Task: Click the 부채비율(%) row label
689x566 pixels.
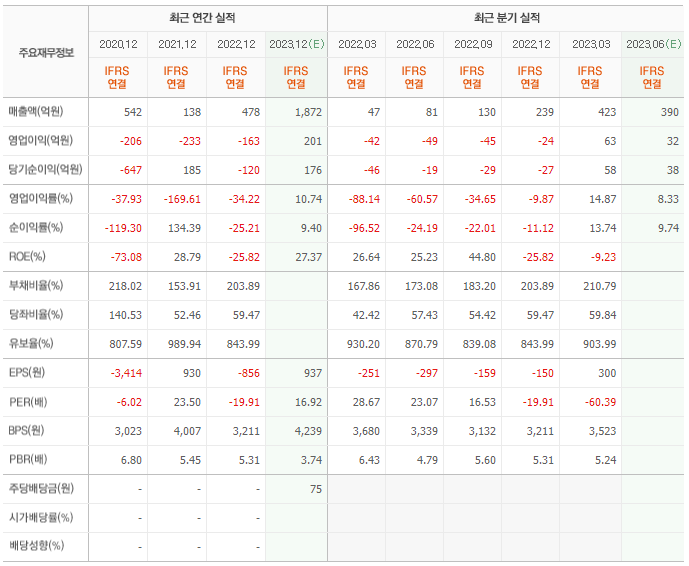Action: 36,286
